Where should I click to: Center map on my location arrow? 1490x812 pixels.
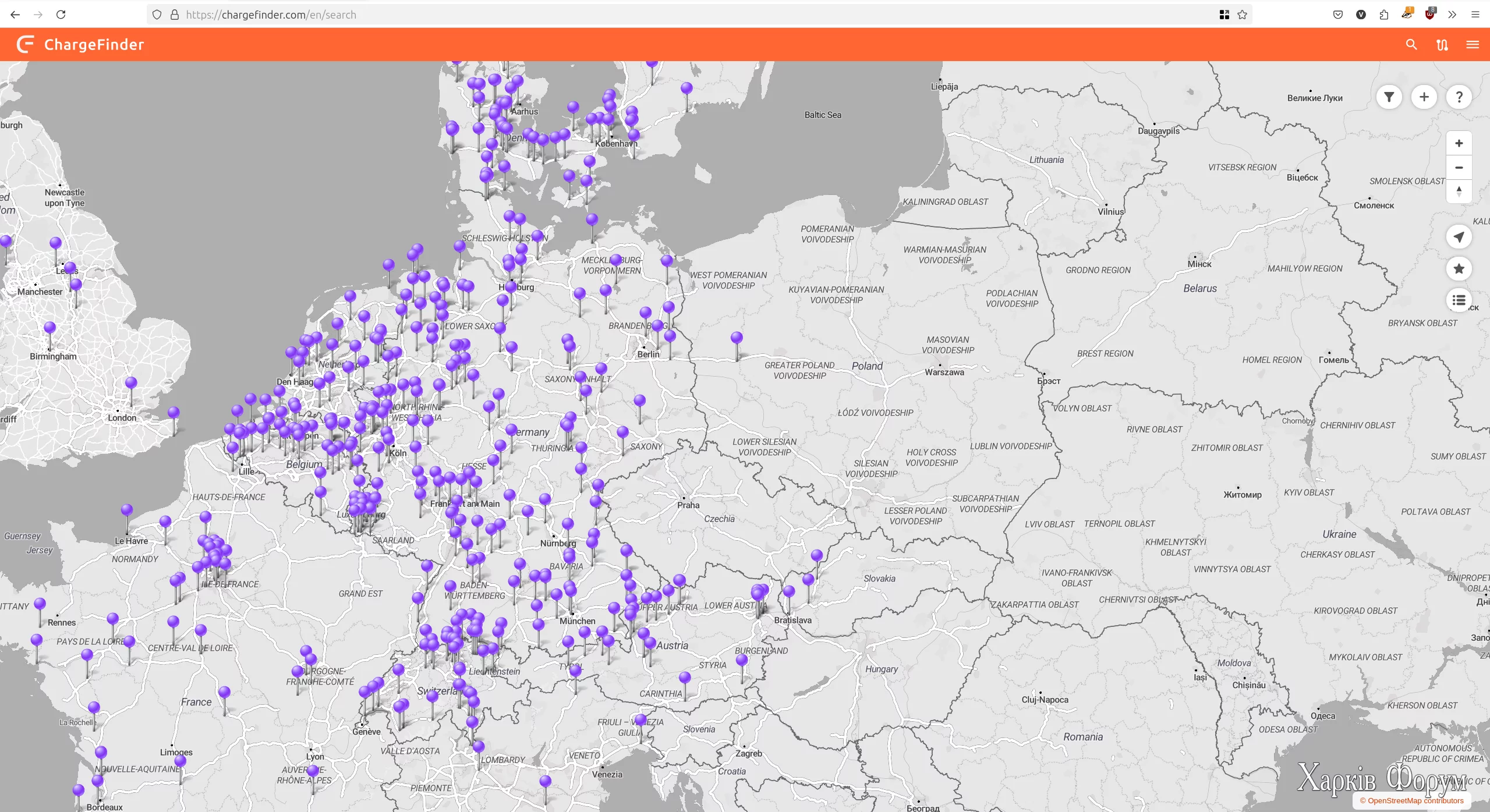(x=1459, y=237)
